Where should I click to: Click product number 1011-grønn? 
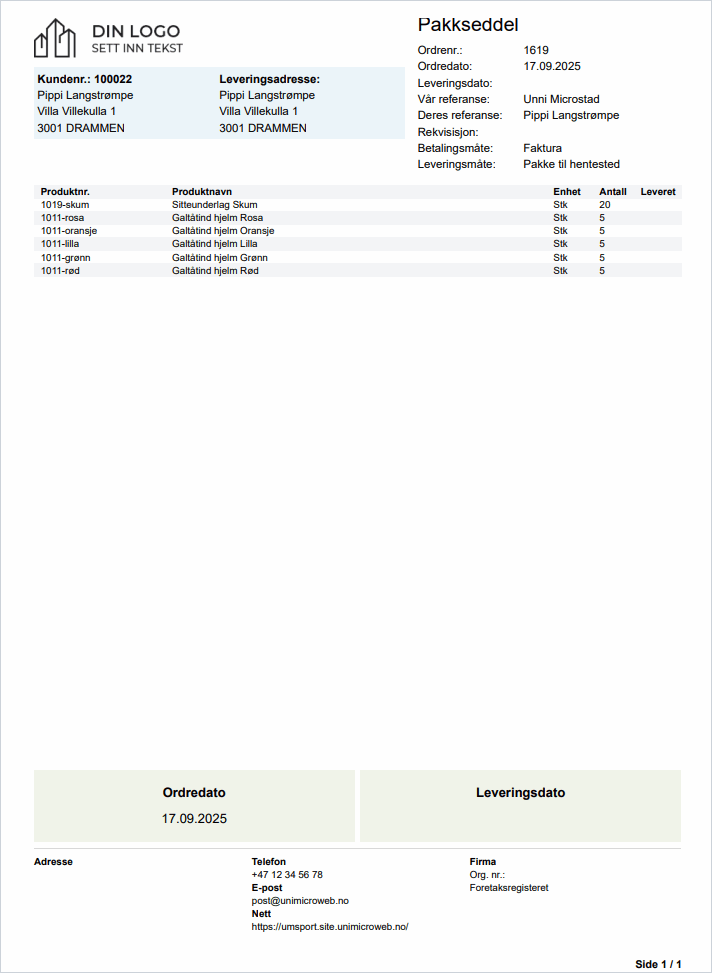click(65, 257)
